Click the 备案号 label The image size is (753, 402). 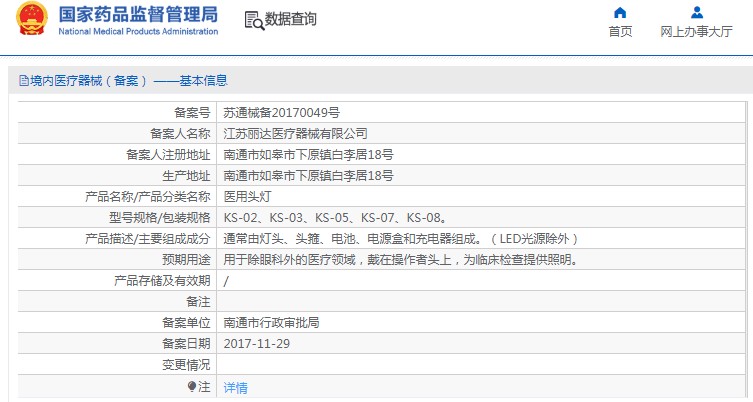192,113
